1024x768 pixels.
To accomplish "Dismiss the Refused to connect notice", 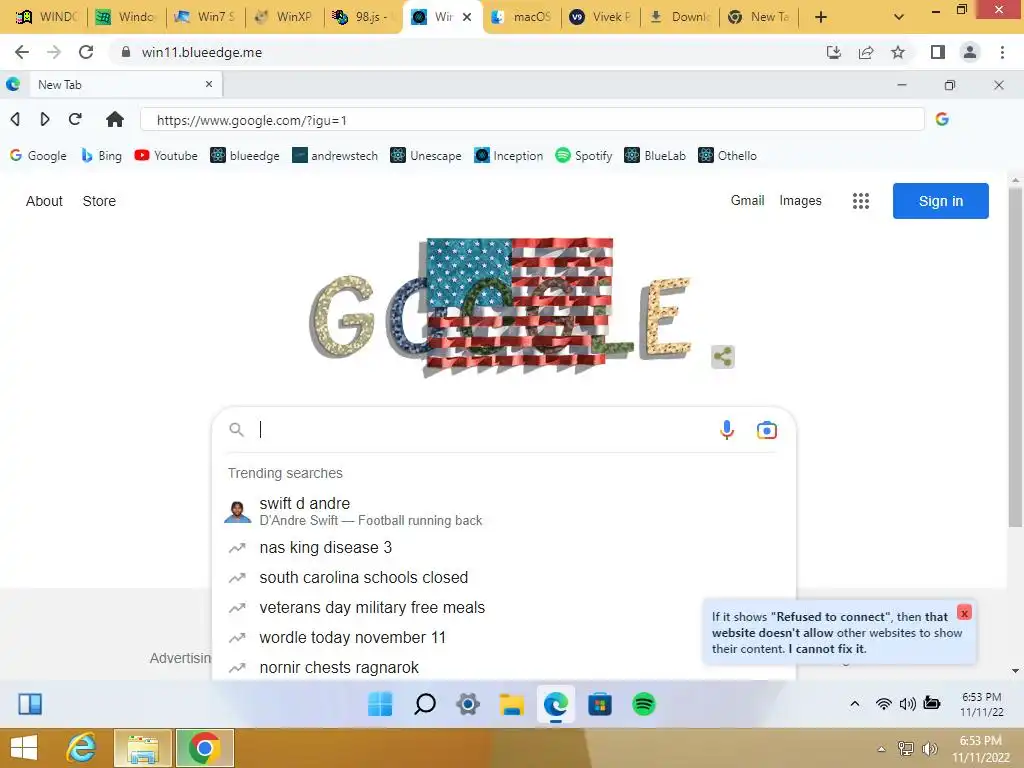I will 964,613.
